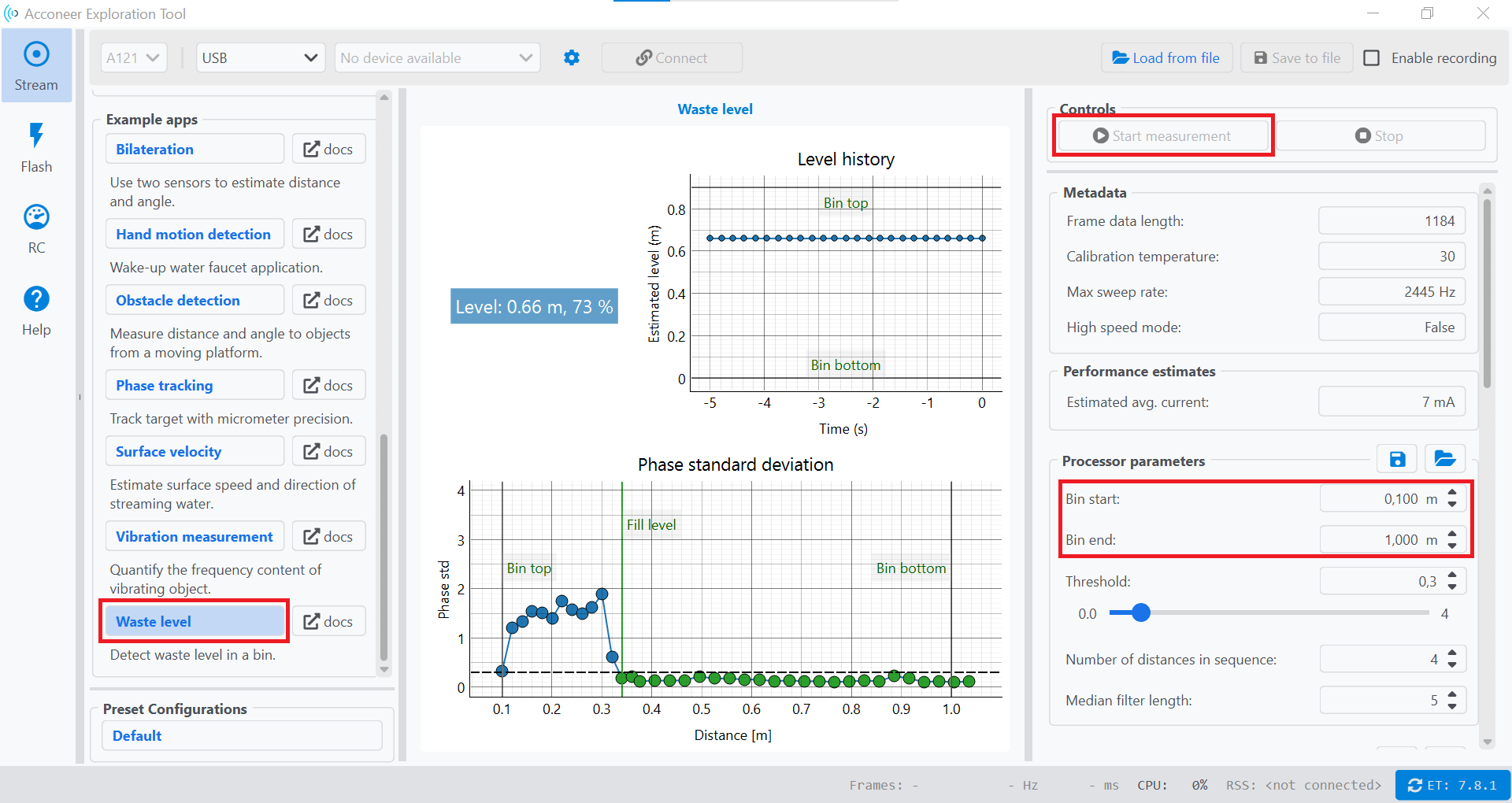Open the RC resource calculator icon
Screen dimensions: 1512x803
click(36, 228)
